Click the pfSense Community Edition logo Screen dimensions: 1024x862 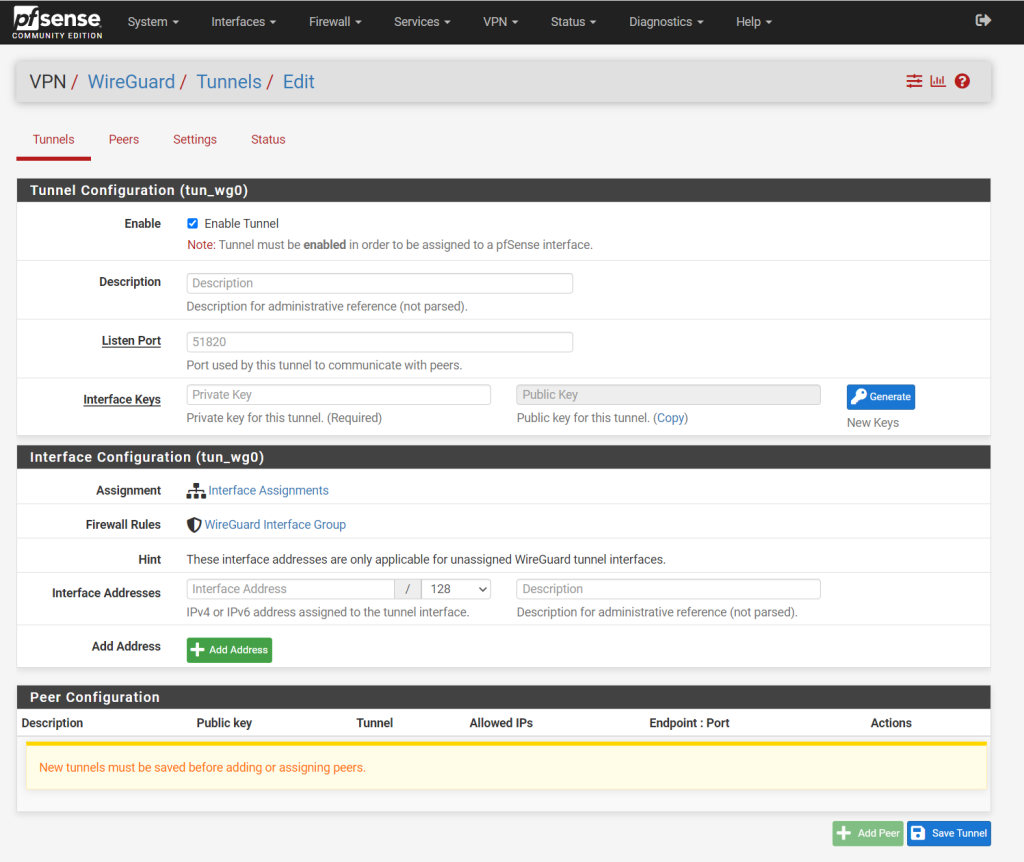[57, 22]
